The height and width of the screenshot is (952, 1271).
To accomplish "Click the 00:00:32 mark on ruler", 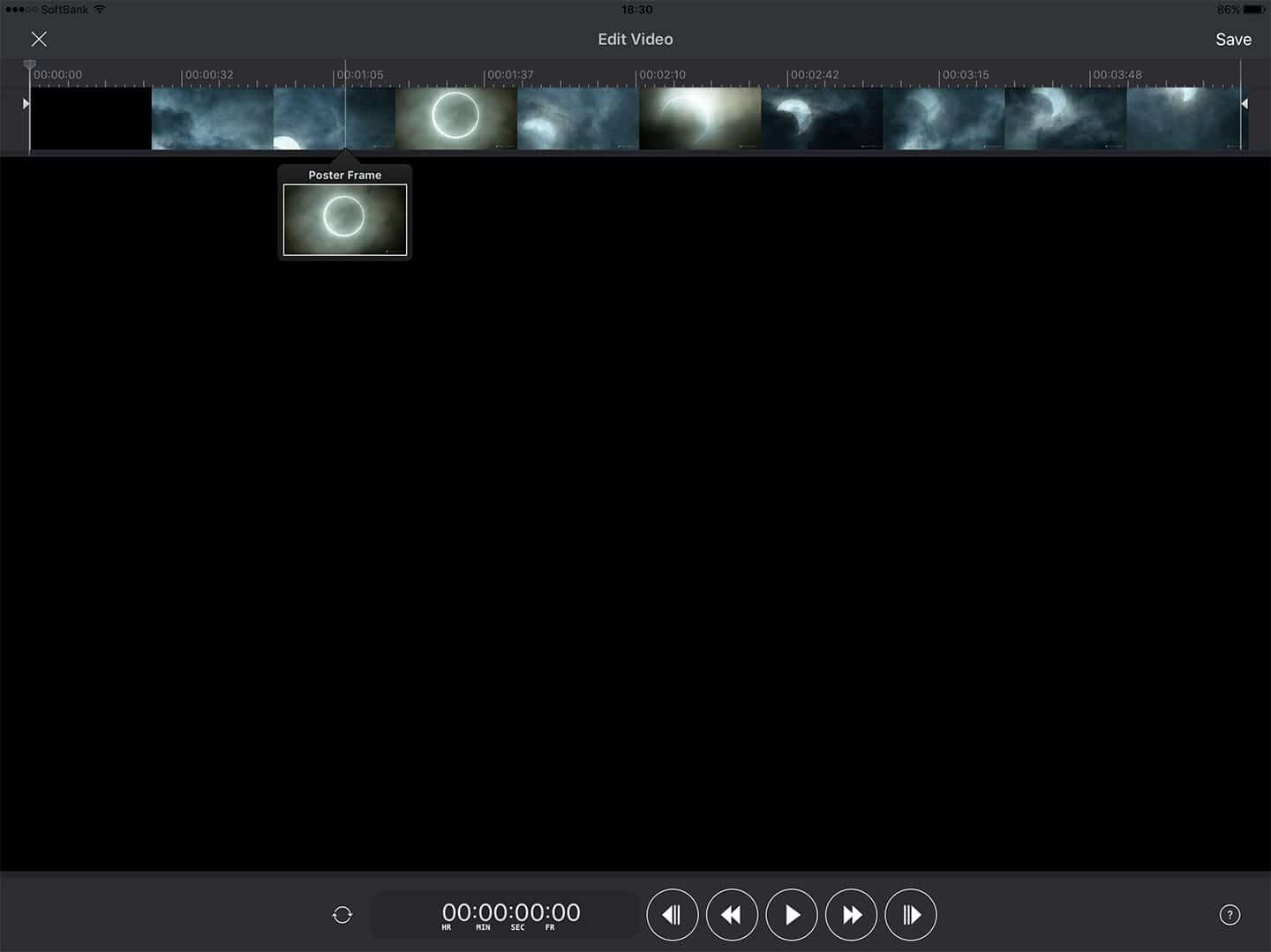I will (x=209, y=75).
